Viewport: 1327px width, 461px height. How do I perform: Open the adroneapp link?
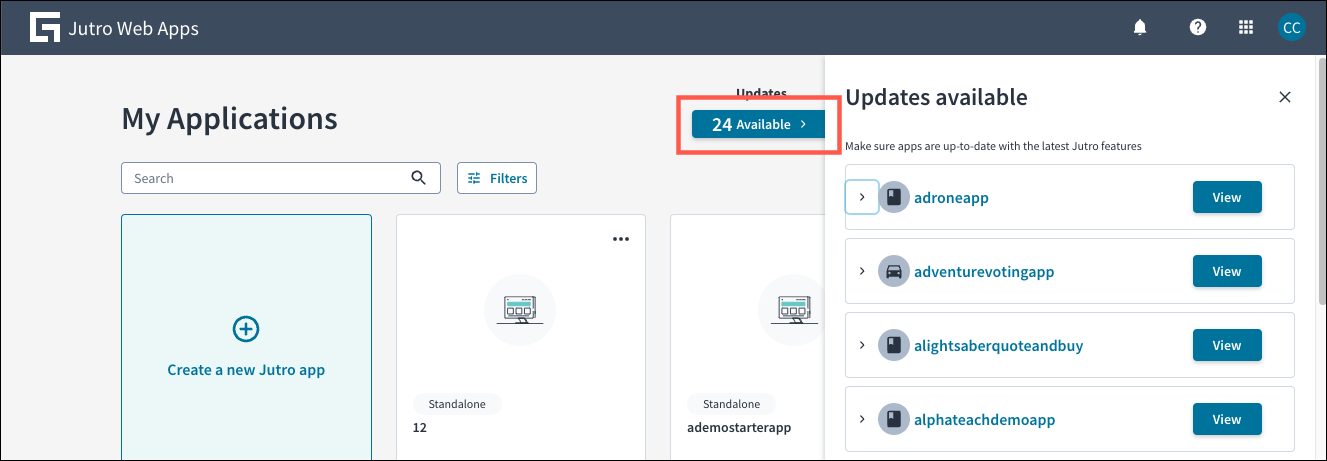click(951, 198)
